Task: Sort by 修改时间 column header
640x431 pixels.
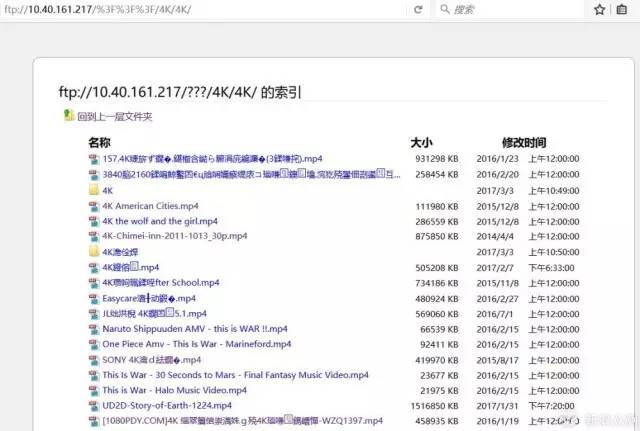Action: (x=524, y=142)
